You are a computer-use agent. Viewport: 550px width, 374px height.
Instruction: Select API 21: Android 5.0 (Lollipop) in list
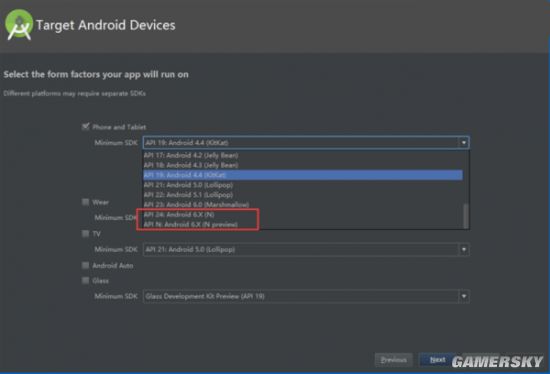(303, 185)
